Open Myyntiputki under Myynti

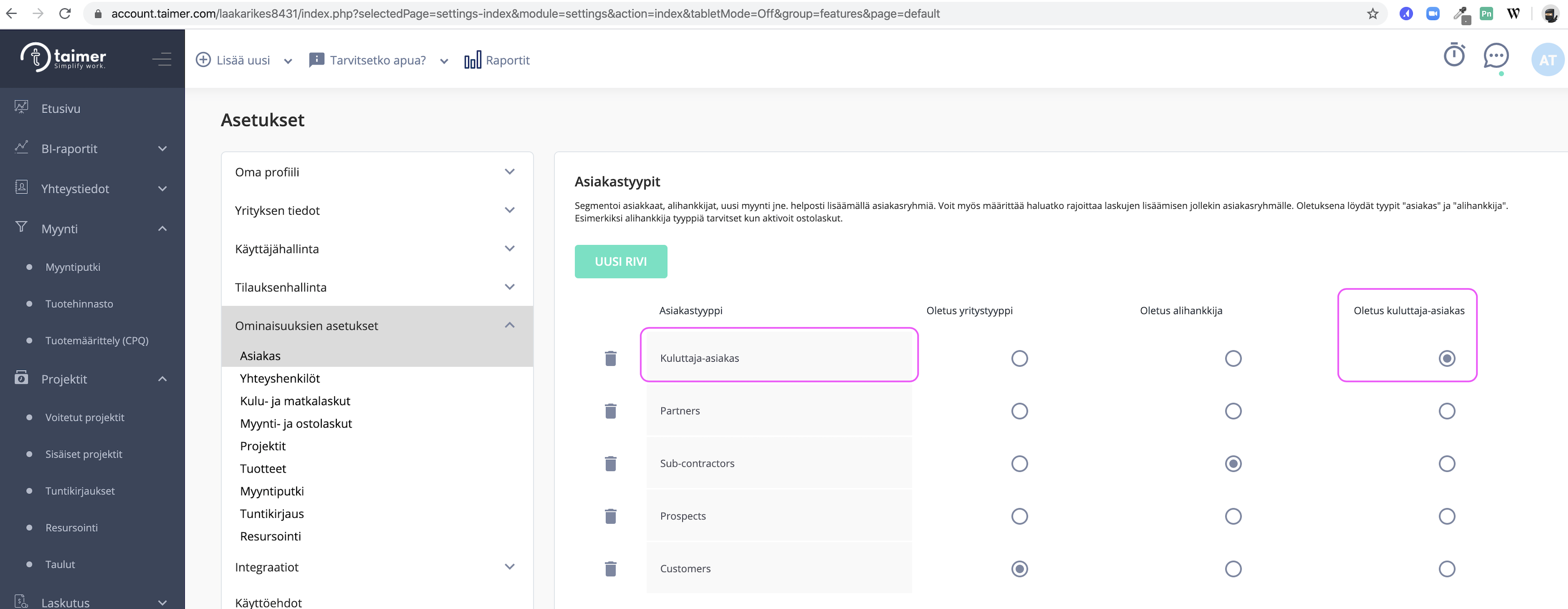tap(72, 267)
